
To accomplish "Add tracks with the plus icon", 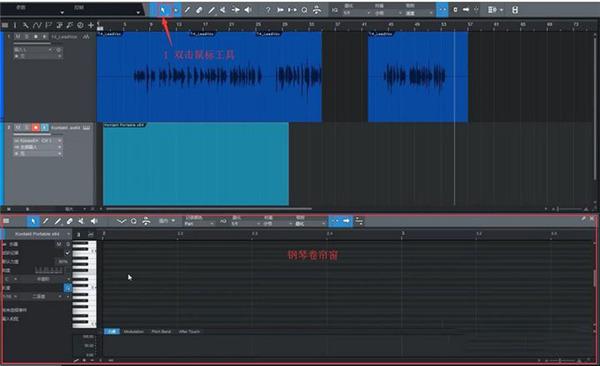I will tap(91, 25).
